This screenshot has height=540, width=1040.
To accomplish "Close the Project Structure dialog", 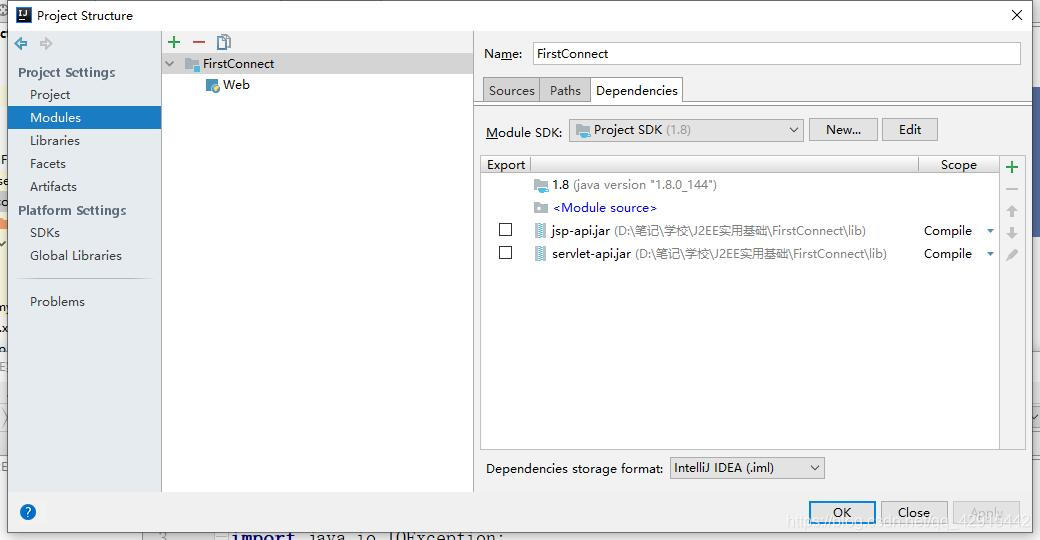I will pos(1016,15).
